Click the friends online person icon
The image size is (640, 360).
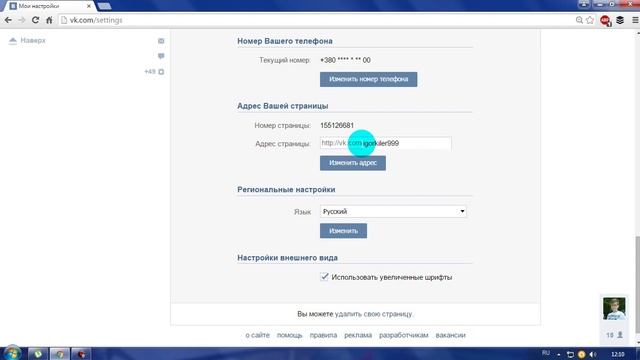point(620,335)
